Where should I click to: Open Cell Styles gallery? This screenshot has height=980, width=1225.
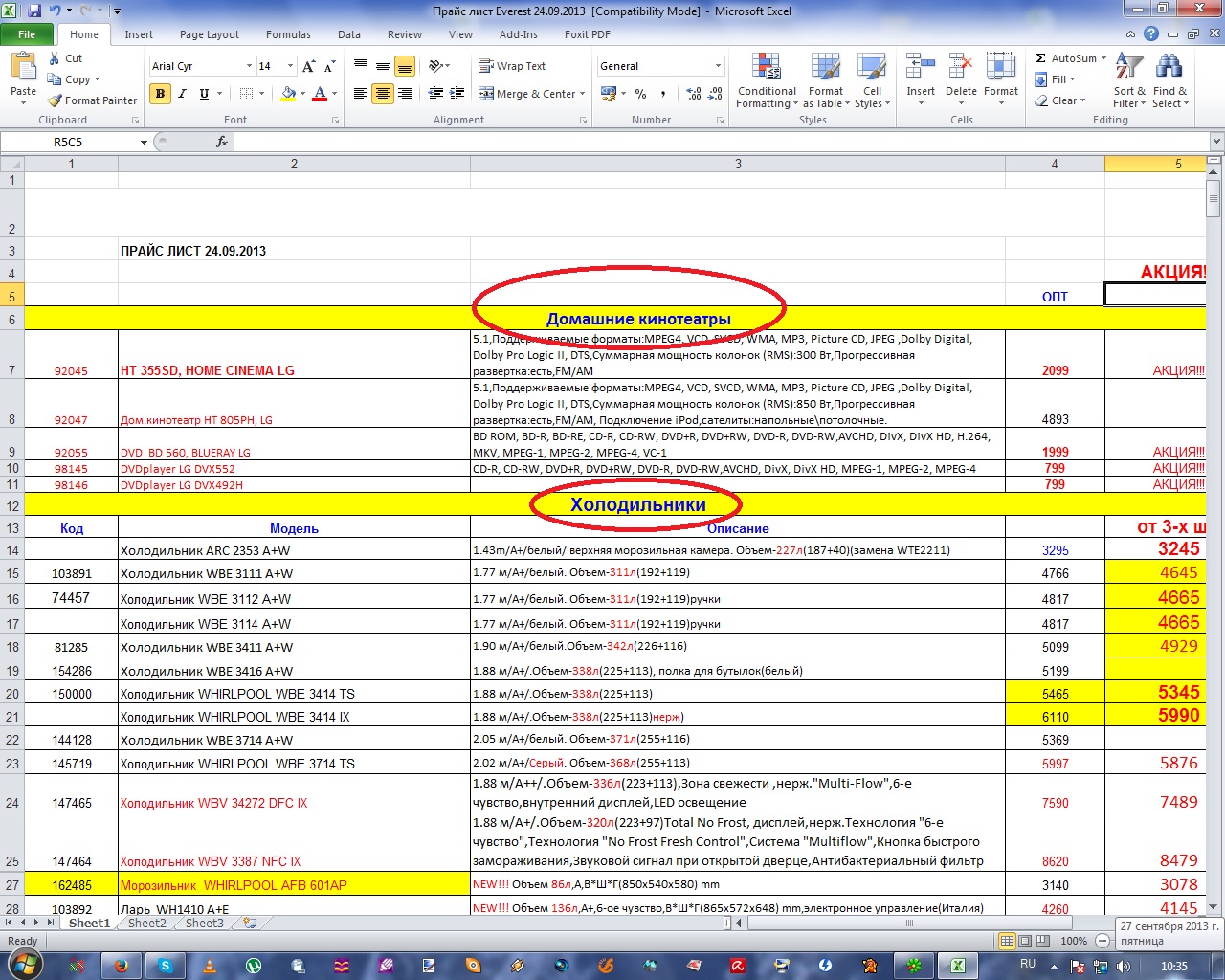coord(872,80)
